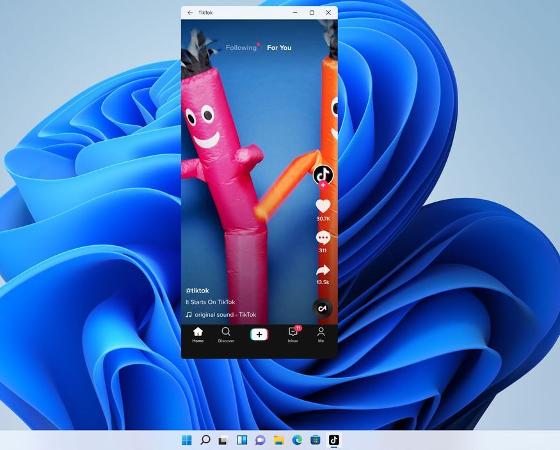560x450 pixels.
Task: Open the spinning sound disc icon
Action: (322, 308)
